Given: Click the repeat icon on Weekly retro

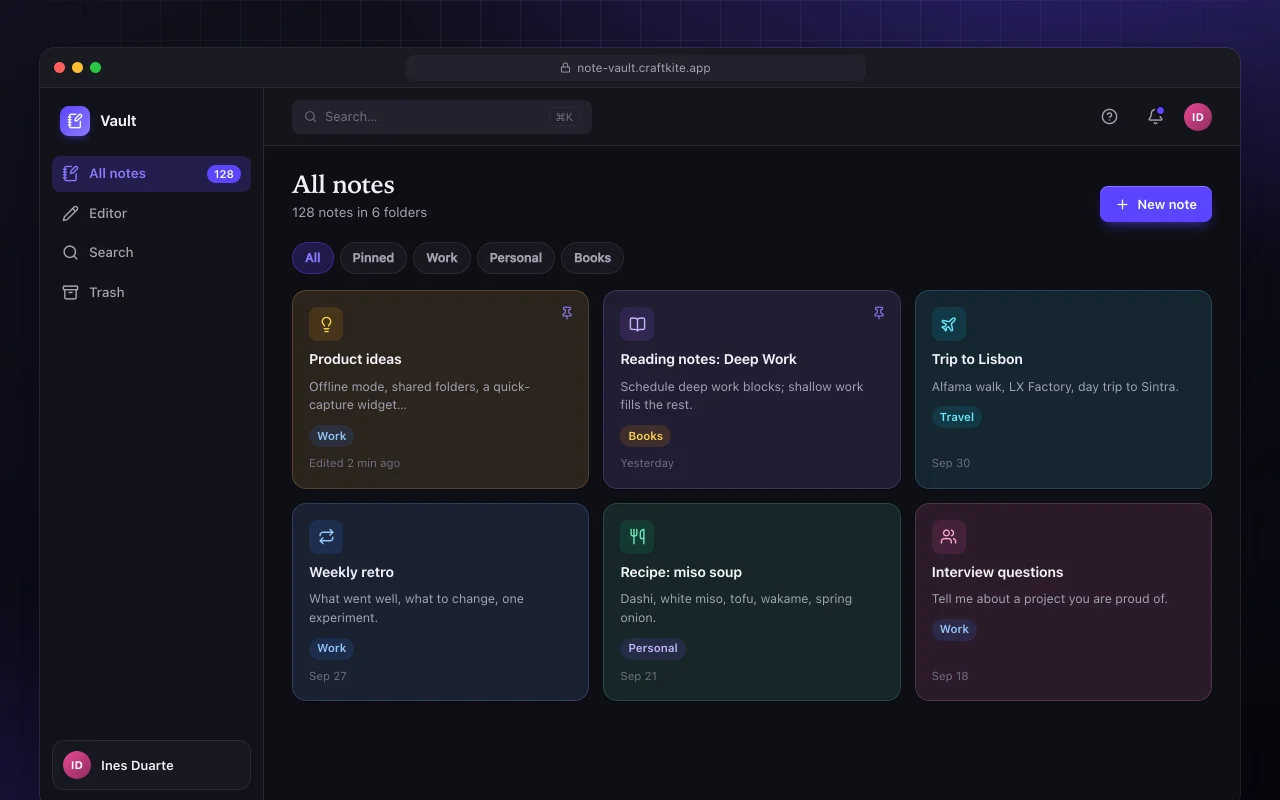Looking at the screenshot, I should [x=326, y=537].
